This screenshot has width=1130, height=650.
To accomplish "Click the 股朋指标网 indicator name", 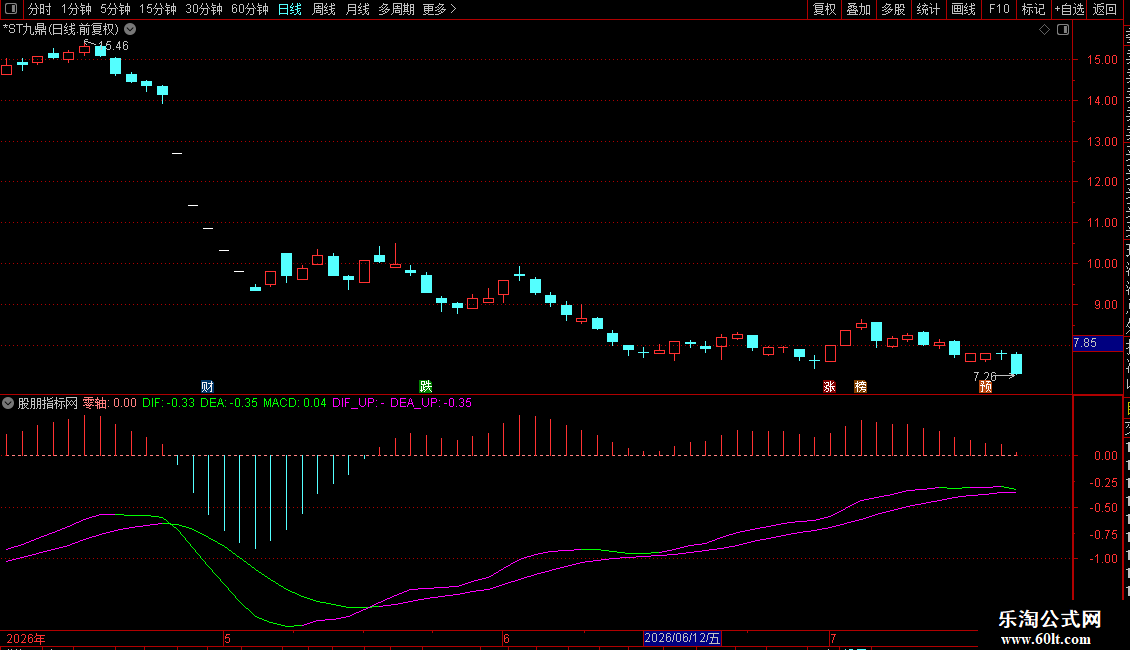I will tap(48, 404).
